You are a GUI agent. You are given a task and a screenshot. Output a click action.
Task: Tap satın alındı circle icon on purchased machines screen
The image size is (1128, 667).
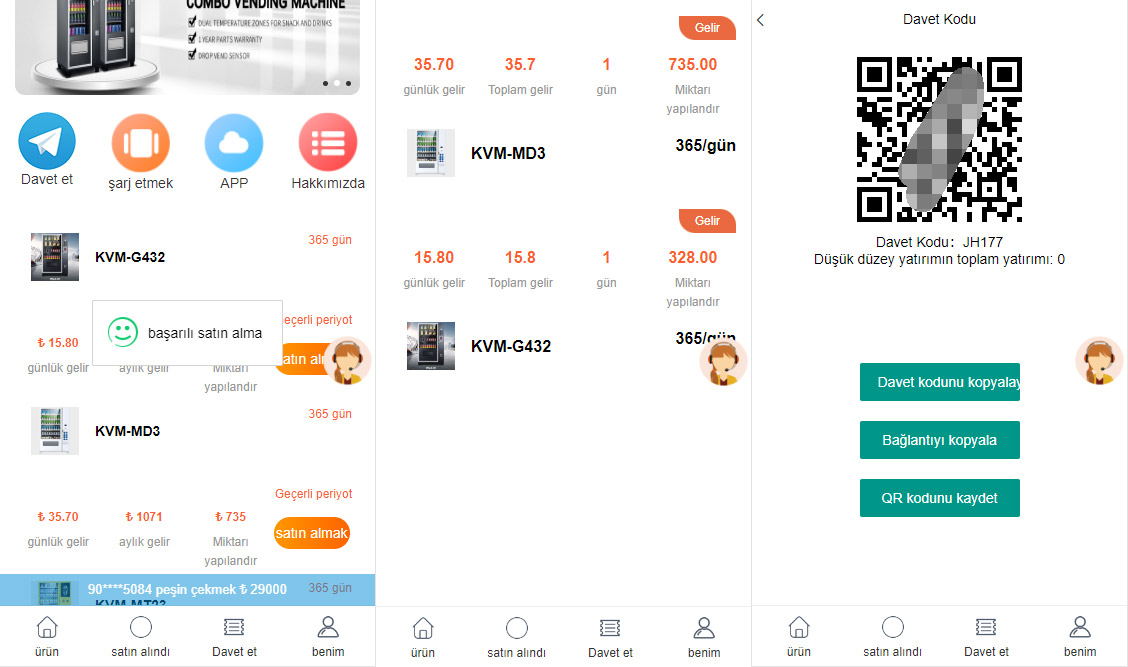pyautogui.click(x=517, y=628)
